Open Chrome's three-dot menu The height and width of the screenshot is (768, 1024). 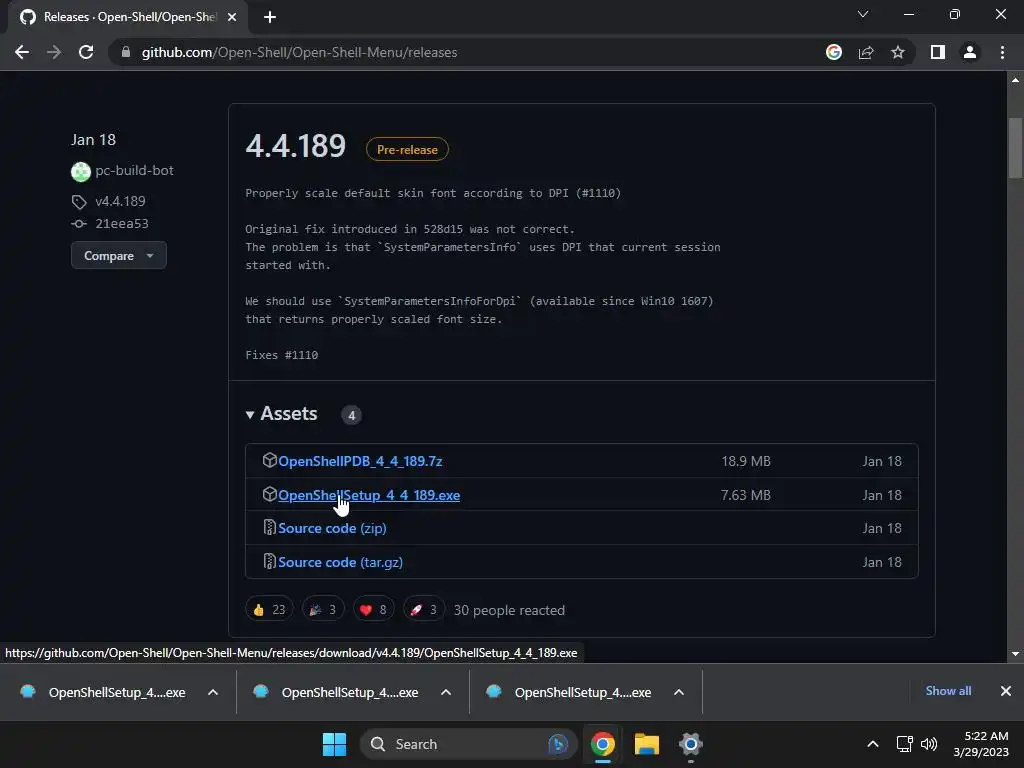[x=1002, y=52]
